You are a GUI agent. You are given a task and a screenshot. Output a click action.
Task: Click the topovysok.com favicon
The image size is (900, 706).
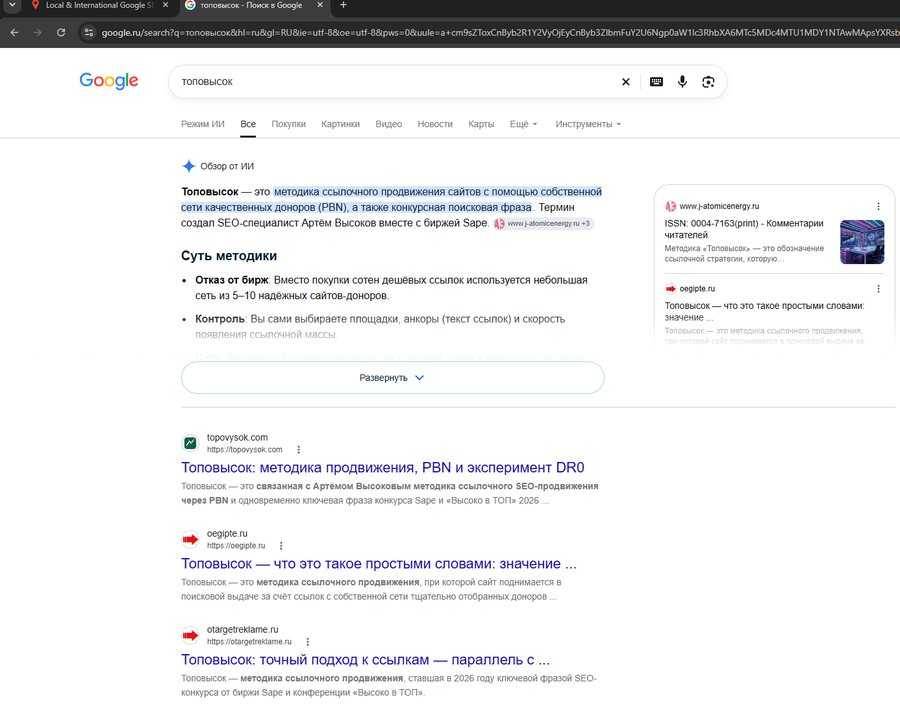click(x=190, y=443)
